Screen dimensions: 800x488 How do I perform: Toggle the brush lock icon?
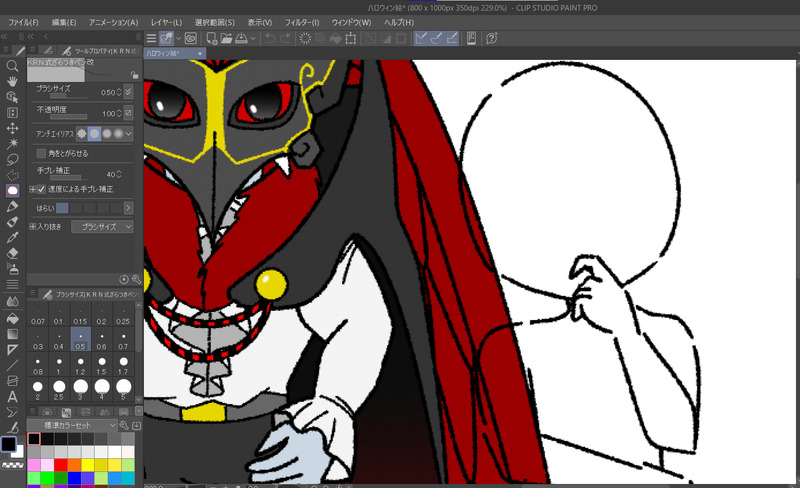(134, 75)
